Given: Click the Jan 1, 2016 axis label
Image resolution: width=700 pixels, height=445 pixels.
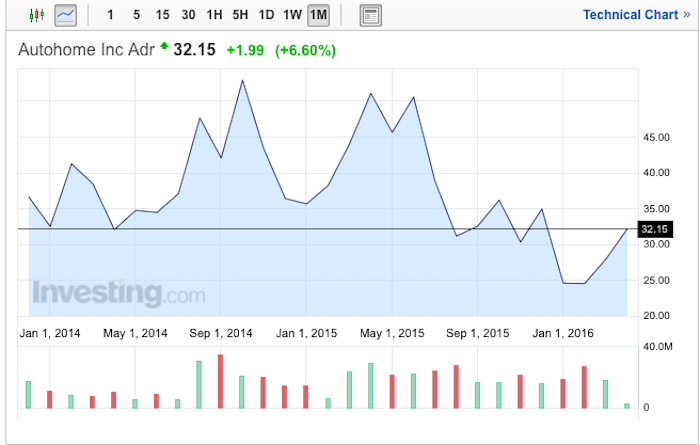Looking at the screenshot, I should tap(562, 332).
